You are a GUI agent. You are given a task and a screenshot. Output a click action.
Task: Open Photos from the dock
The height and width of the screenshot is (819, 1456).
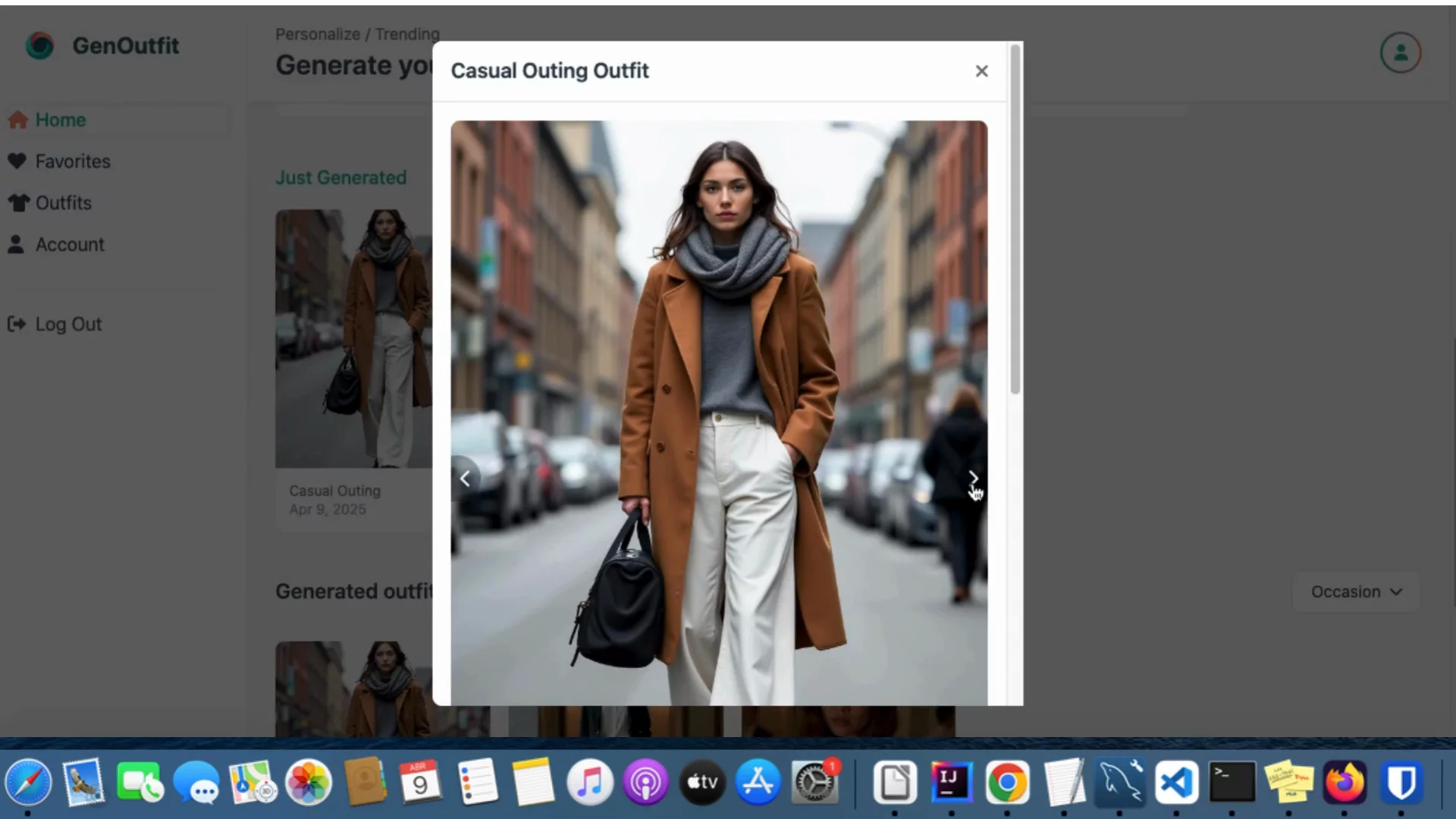pyautogui.click(x=309, y=783)
